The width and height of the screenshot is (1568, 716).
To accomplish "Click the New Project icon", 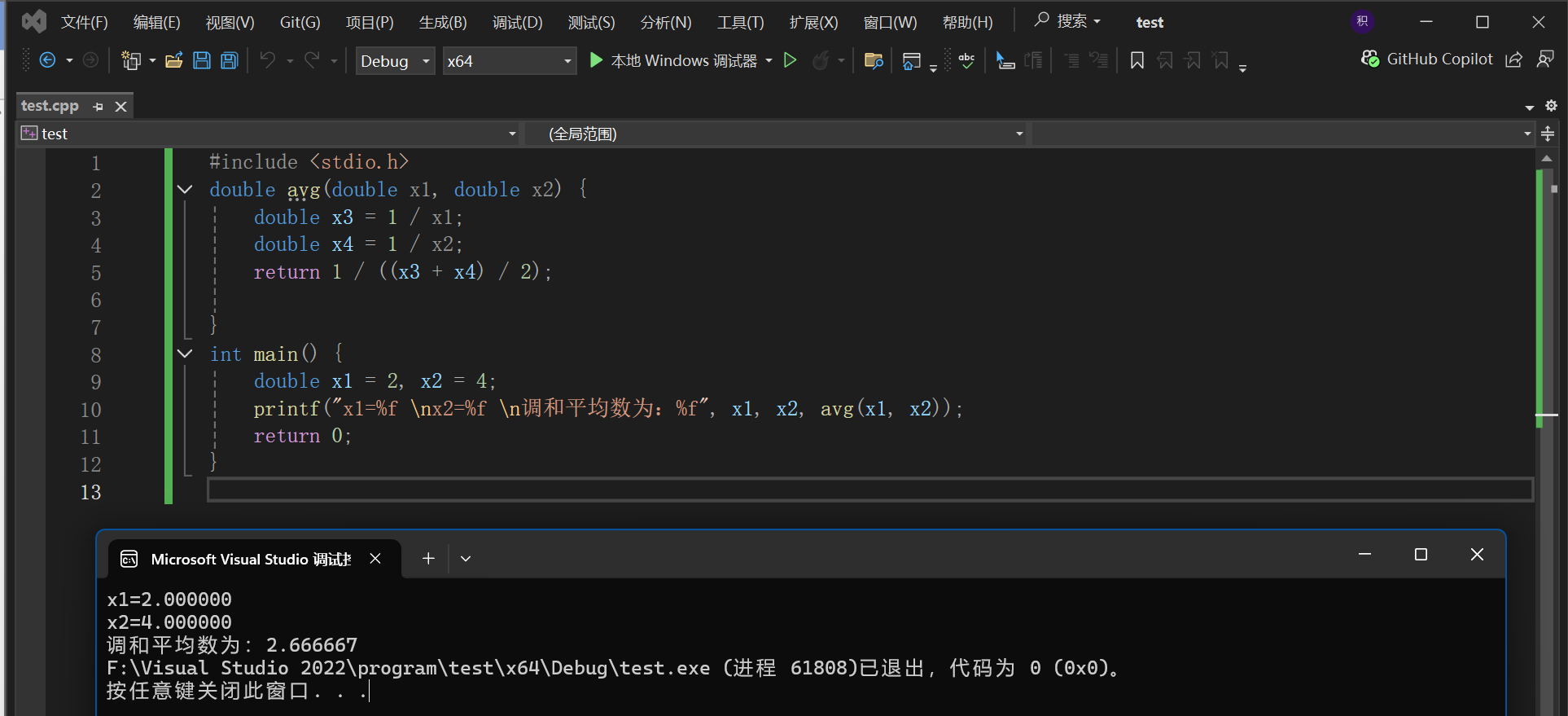I will coord(130,60).
